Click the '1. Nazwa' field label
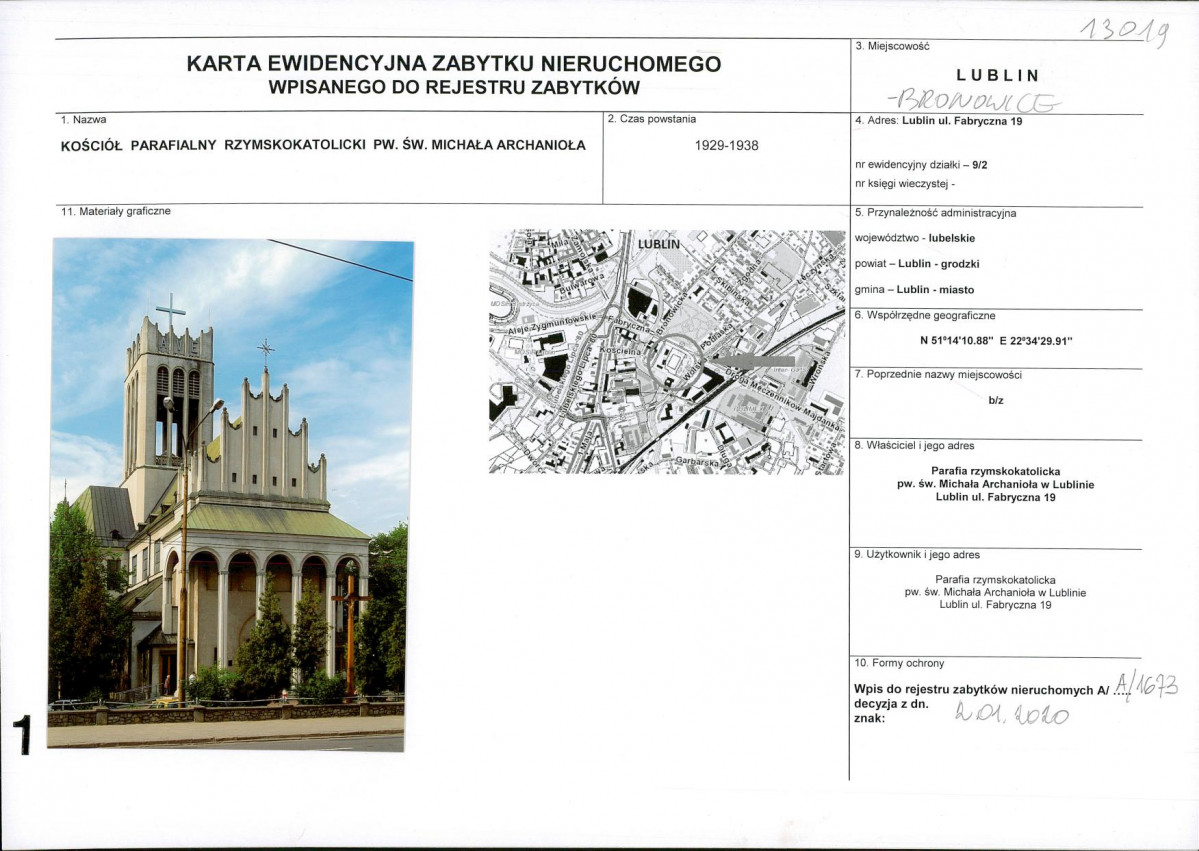1199x851 pixels. pos(83,119)
